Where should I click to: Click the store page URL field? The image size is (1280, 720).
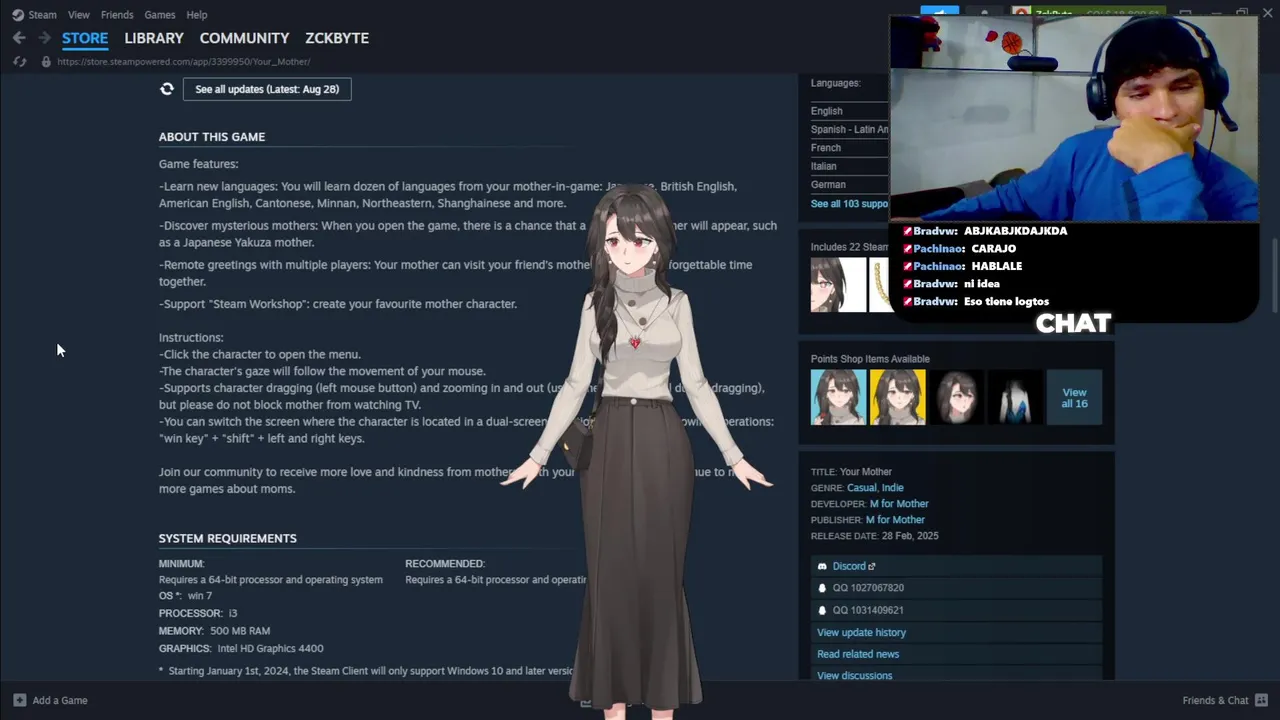[184, 62]
